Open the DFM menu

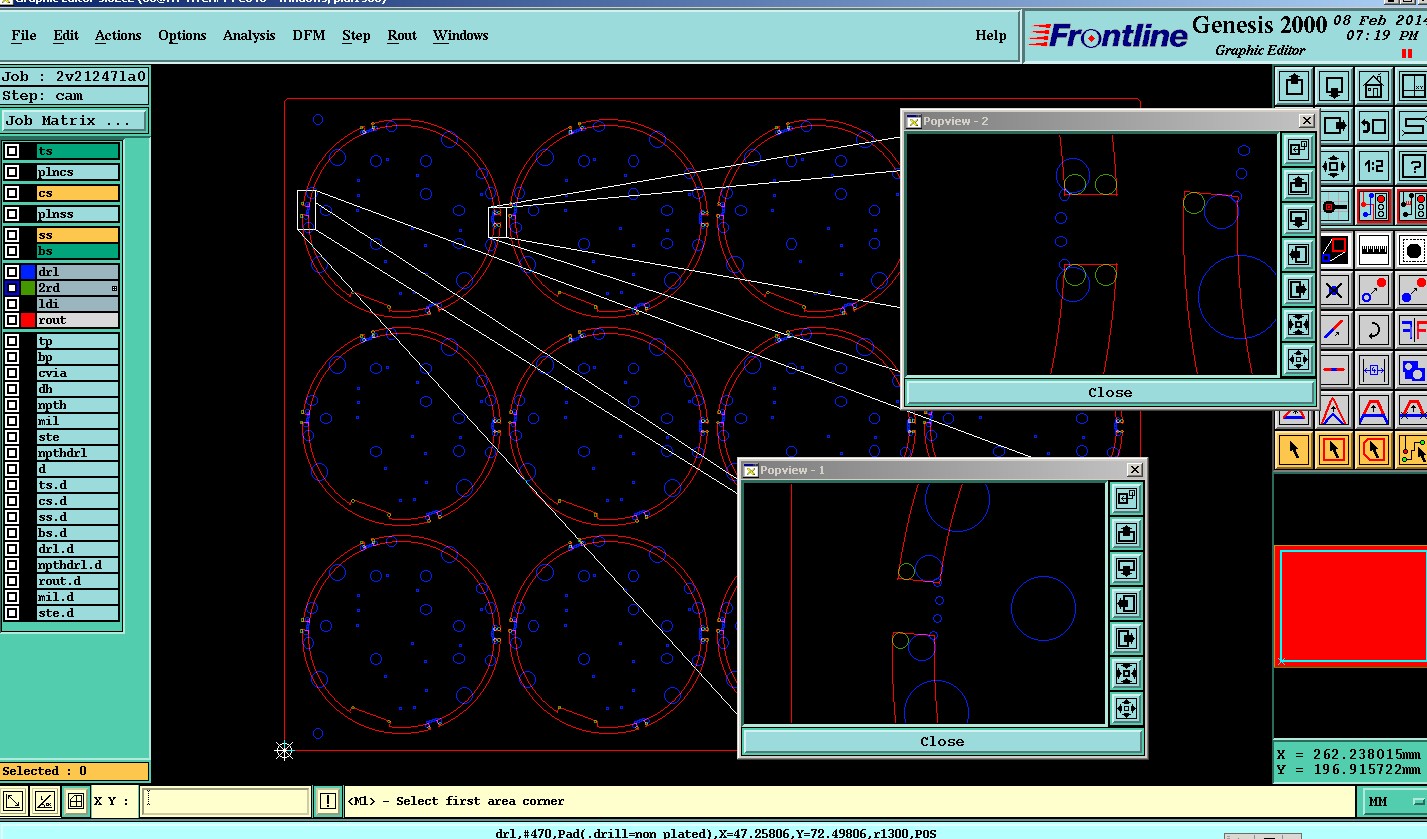(x=308, y=35)
